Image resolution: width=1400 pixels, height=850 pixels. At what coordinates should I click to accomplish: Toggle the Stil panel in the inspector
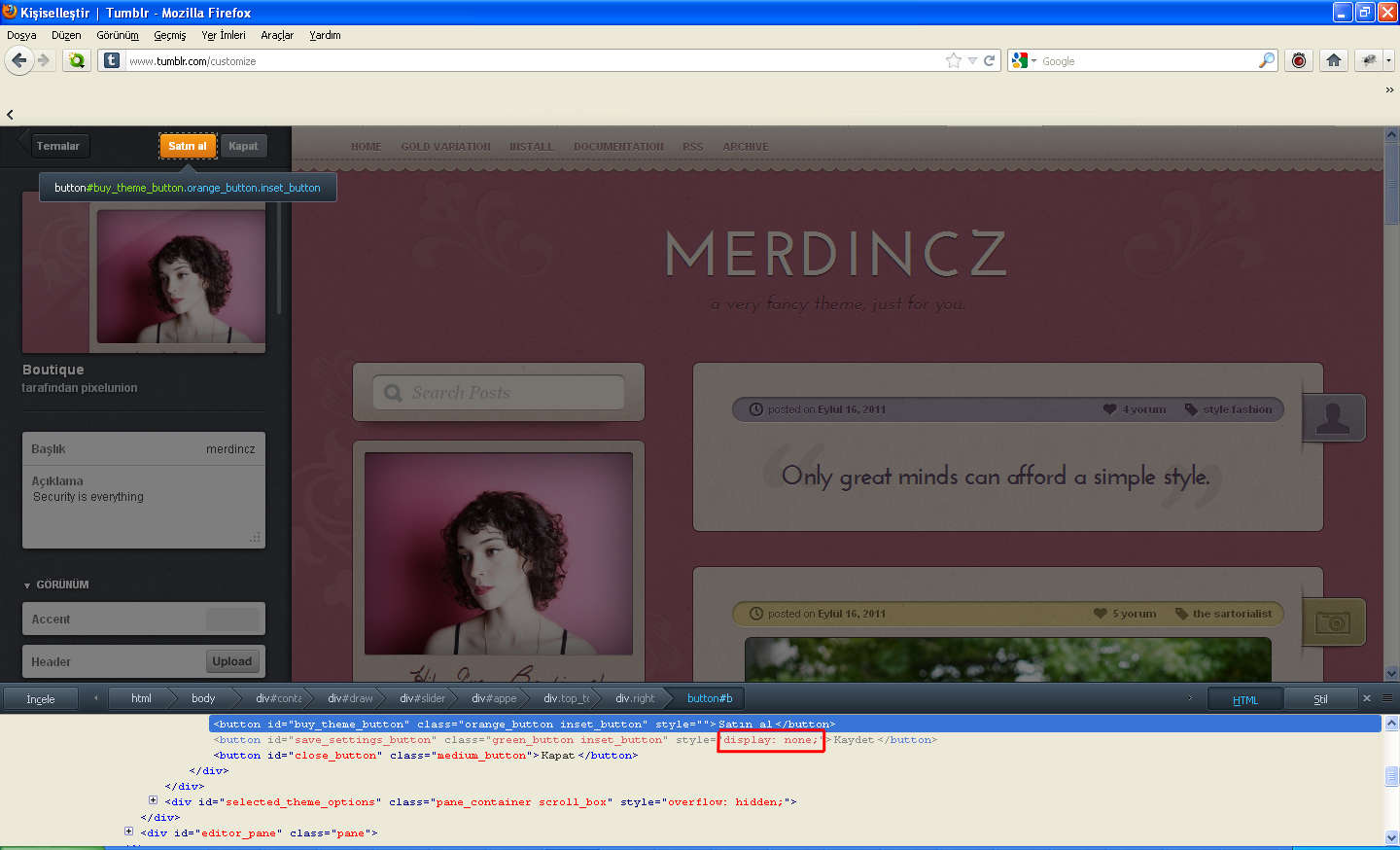tap(1319, 699)
